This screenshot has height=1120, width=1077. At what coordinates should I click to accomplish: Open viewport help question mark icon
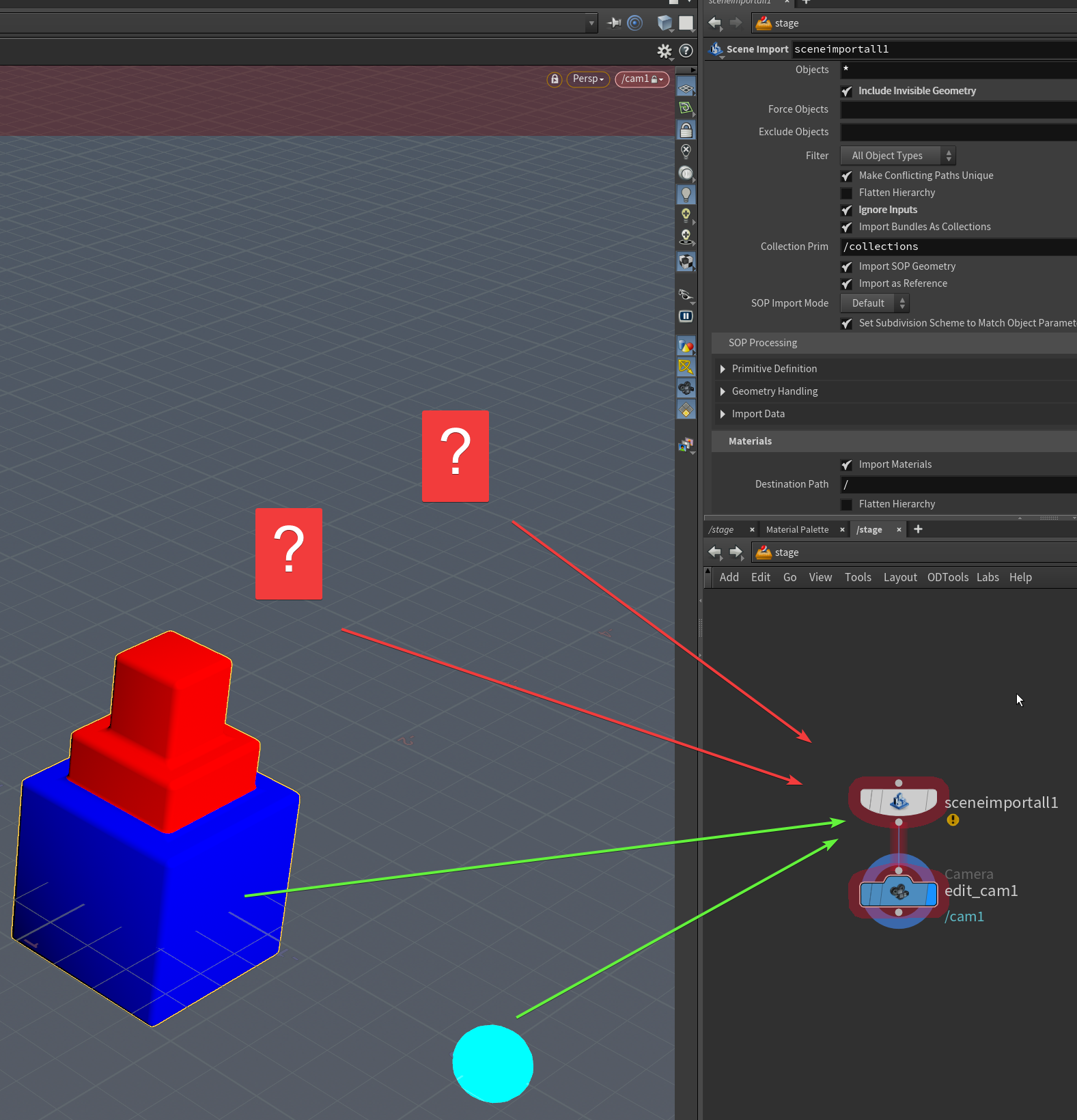tap(686, 51)
